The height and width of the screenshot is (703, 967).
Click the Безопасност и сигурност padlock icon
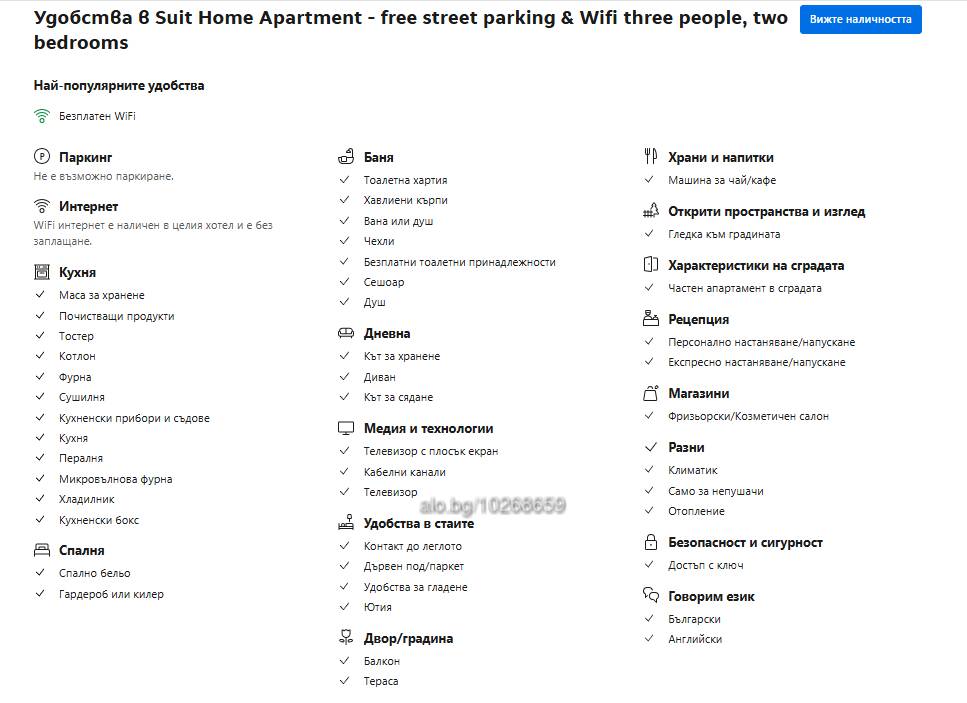tap(651, 542)
